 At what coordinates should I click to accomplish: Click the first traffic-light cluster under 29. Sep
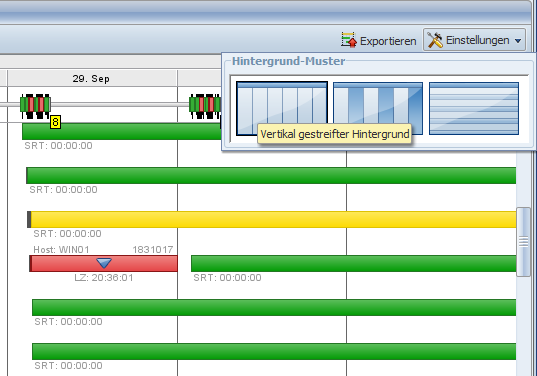35,106
